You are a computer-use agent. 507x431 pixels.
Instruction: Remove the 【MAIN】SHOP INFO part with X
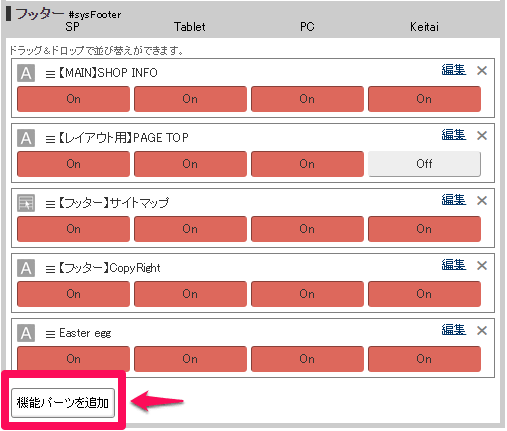(x=482, y=71)
